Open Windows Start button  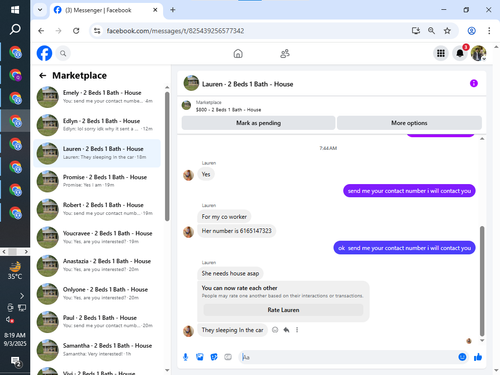pyautogui.click(x=15, y=10)
